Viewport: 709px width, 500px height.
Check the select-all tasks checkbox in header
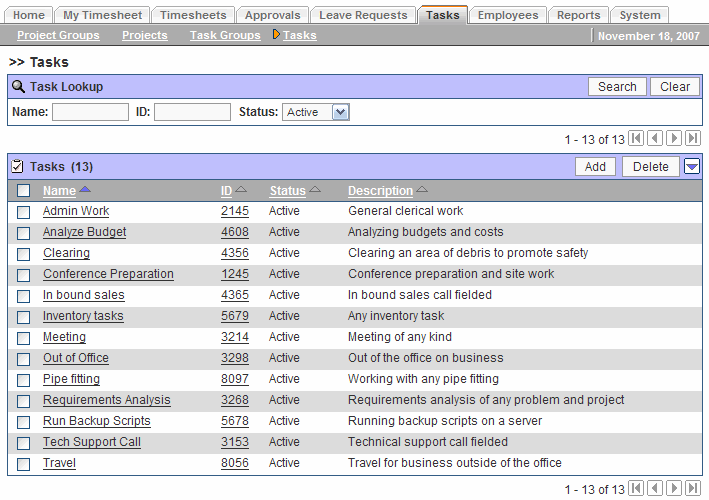point(24,191)
